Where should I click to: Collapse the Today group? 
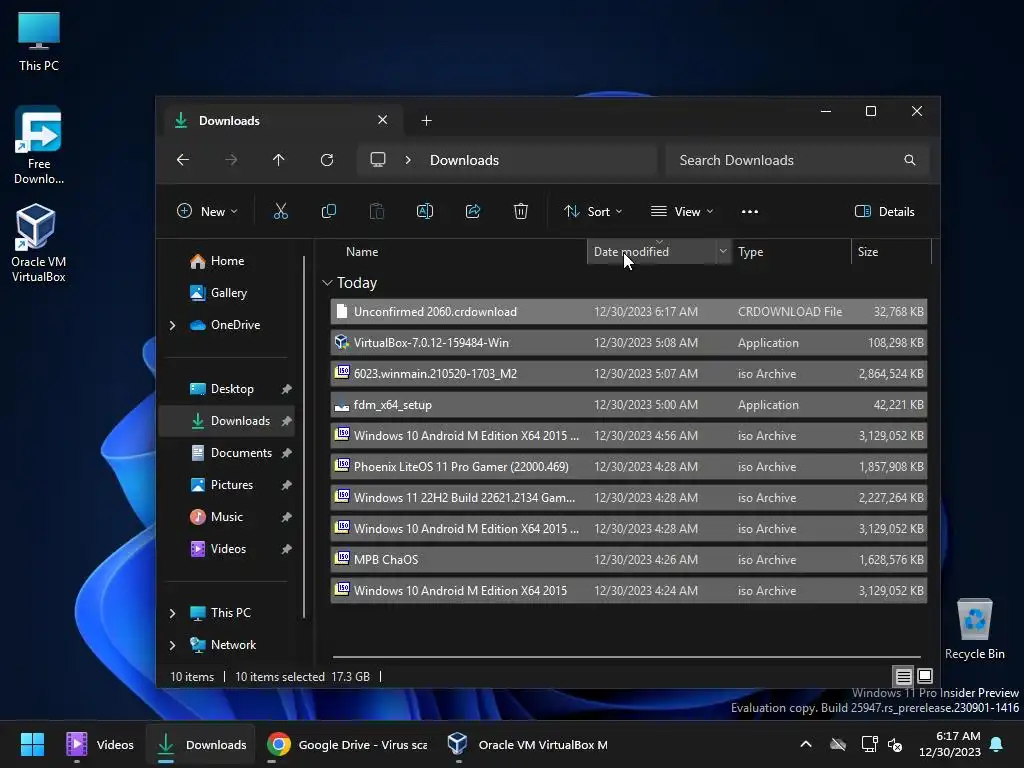click(327, 283)
